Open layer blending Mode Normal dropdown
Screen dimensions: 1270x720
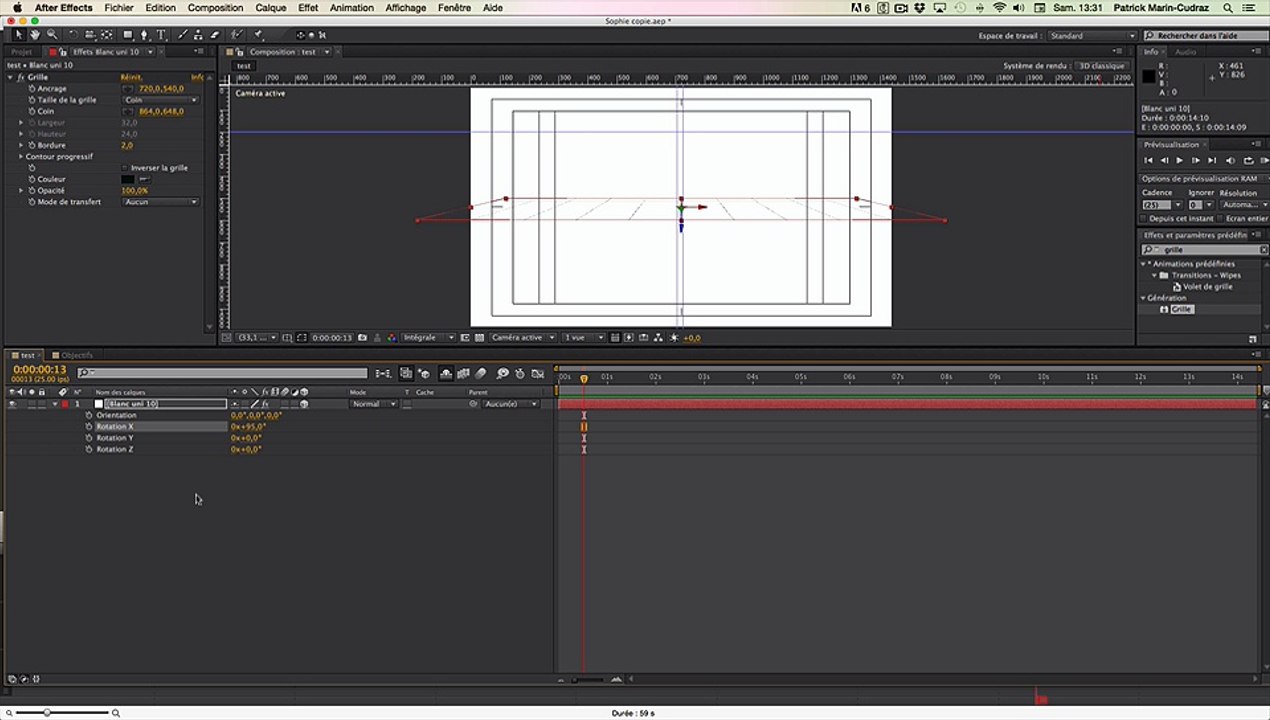pos(373,404)
